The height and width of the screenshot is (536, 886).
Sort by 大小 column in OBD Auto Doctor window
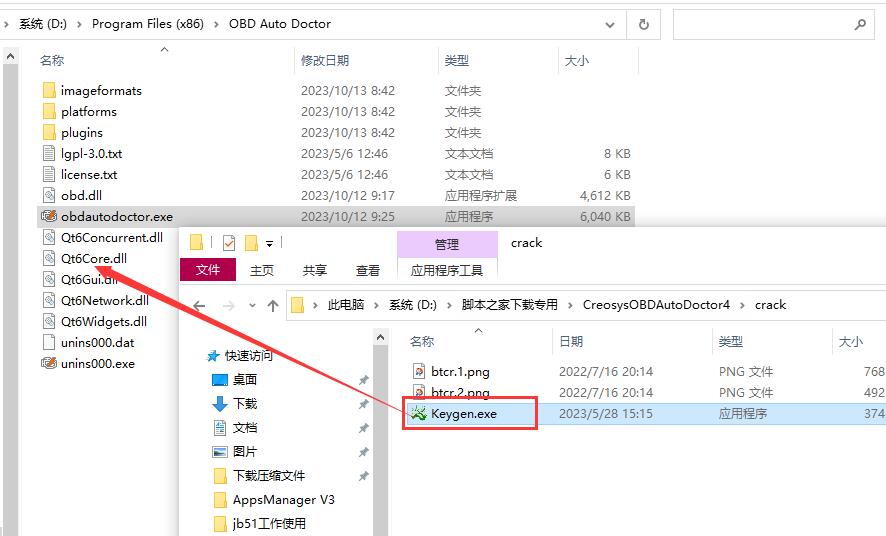577,60
